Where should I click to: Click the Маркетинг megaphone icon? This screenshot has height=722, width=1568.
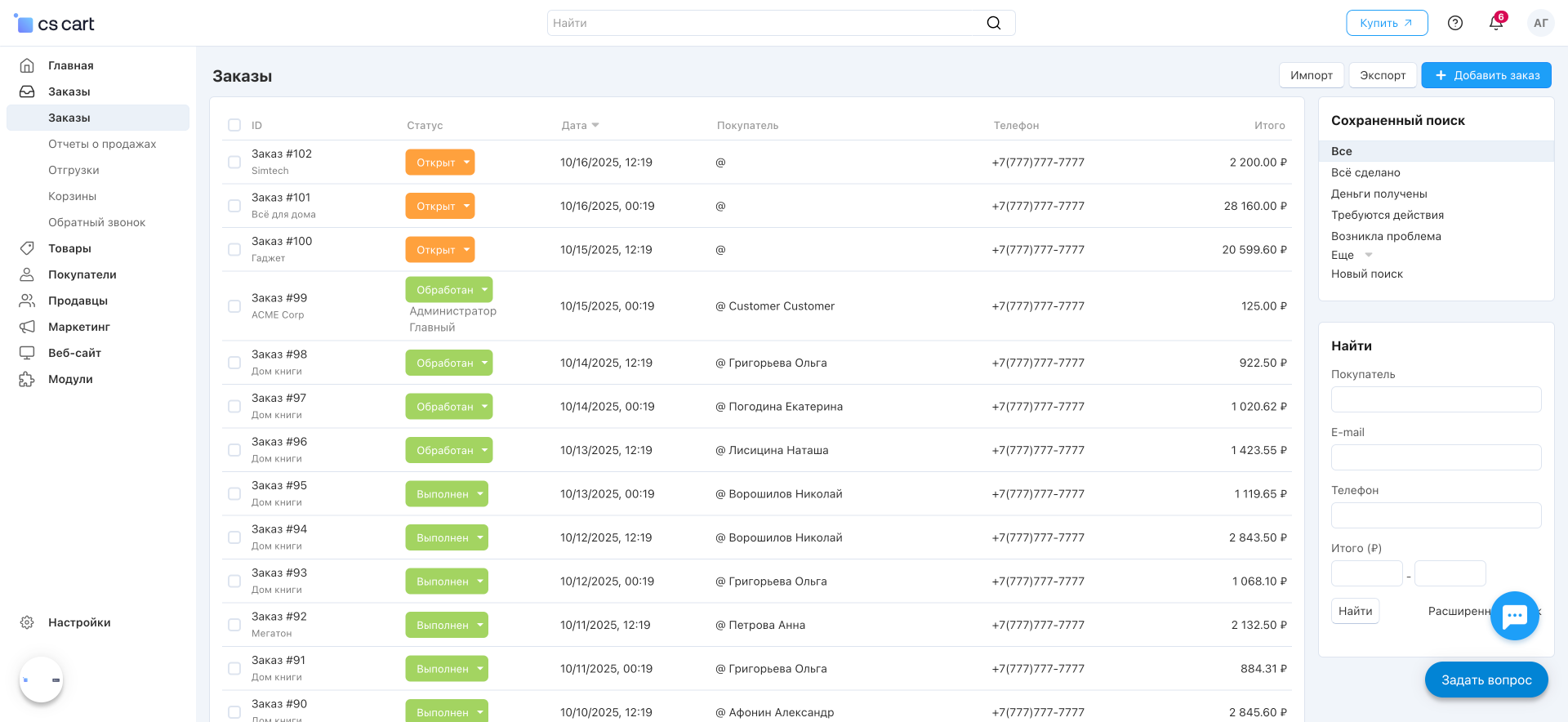pyautogui.click(x=27, y=327)
